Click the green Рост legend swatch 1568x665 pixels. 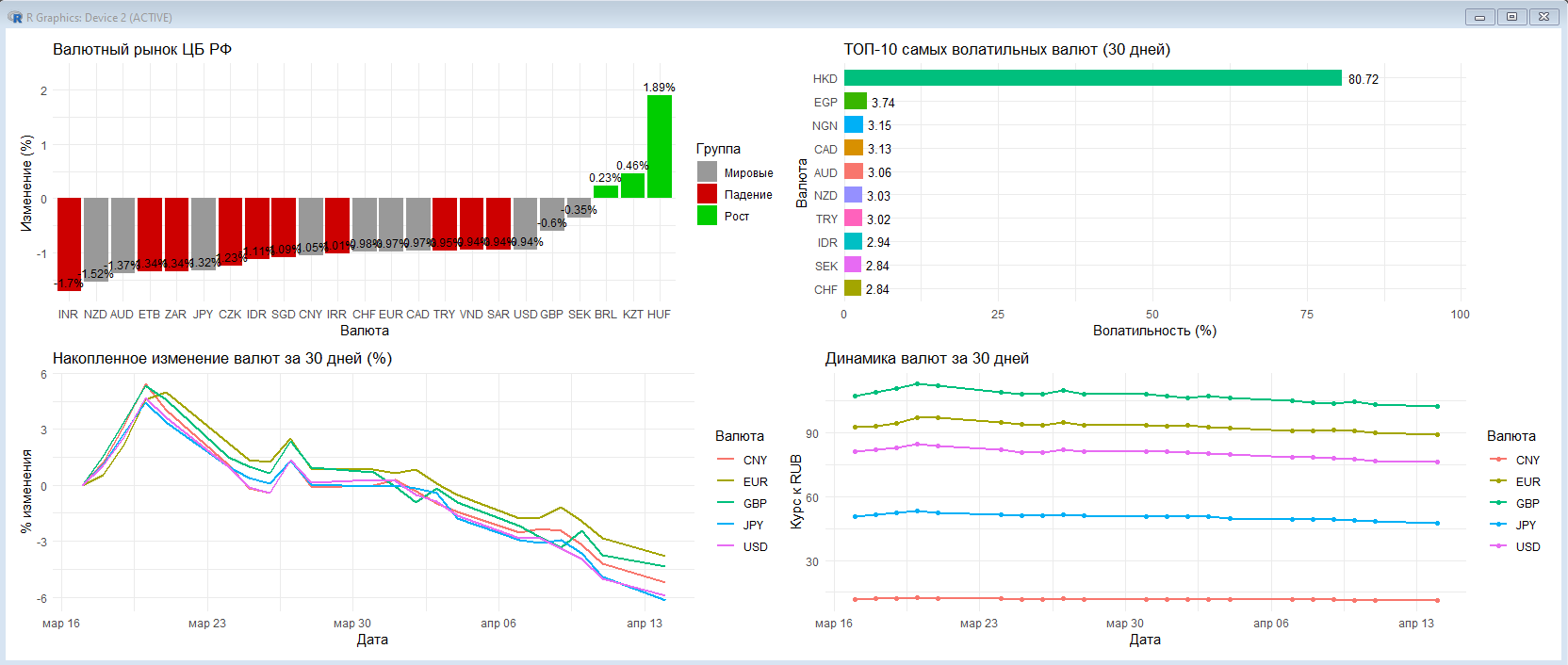pos(707,216)
